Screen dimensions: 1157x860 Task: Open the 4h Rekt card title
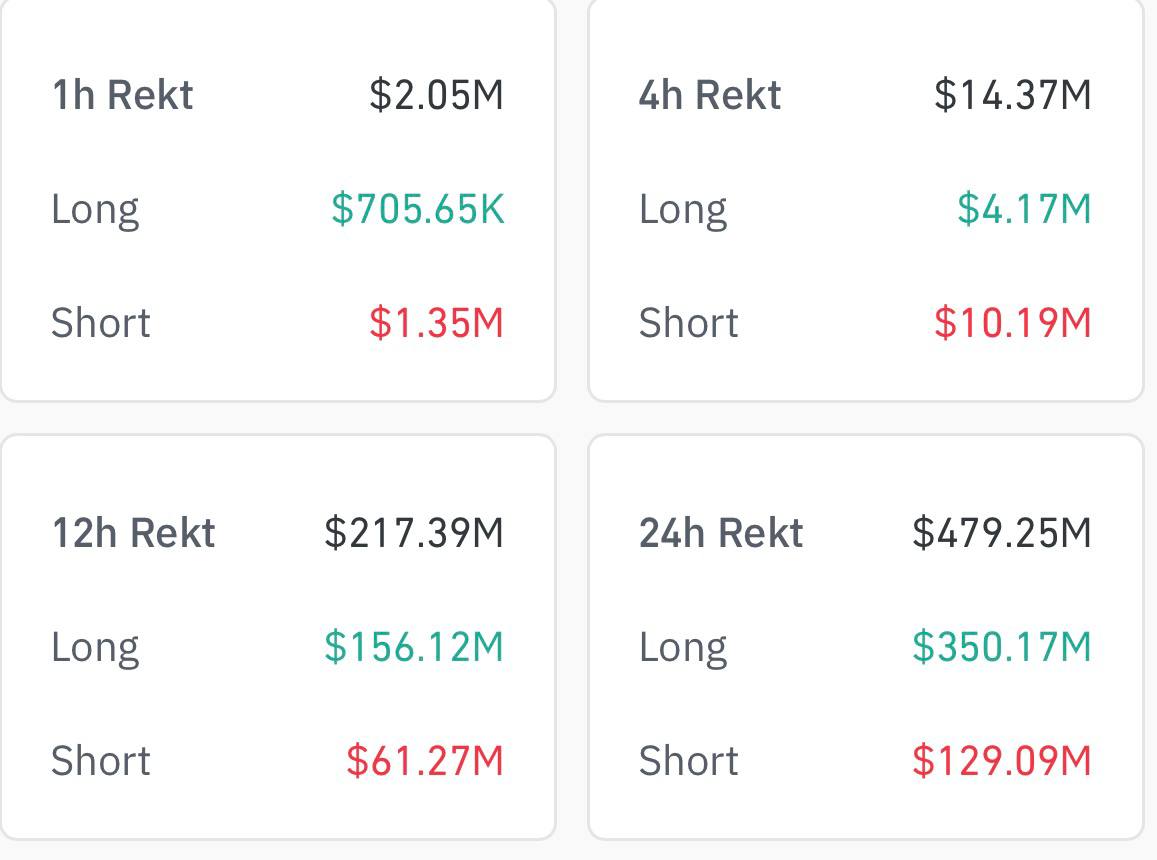(710, 96)
